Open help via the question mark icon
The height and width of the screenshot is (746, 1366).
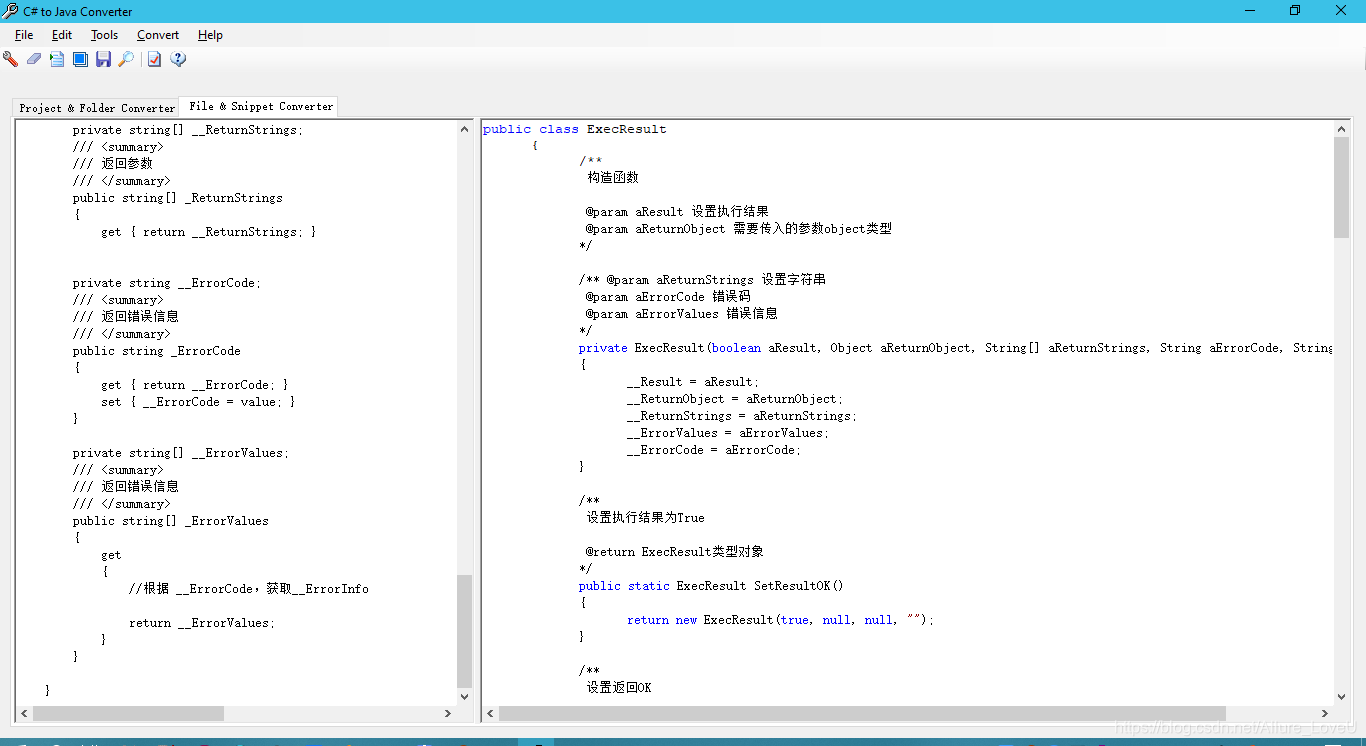tap(178, 59)
